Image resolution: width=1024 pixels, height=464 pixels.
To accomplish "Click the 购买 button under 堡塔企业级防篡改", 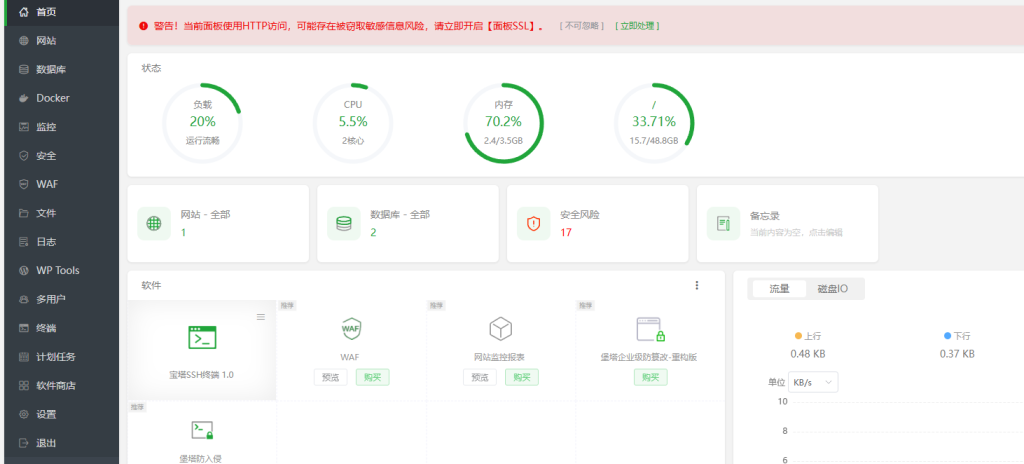I will [x=651, y=377].
